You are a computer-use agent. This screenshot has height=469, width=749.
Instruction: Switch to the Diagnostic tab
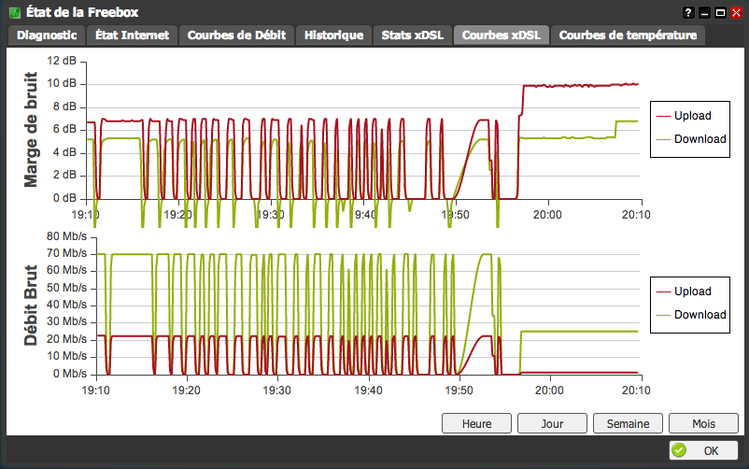pos(46,35)
